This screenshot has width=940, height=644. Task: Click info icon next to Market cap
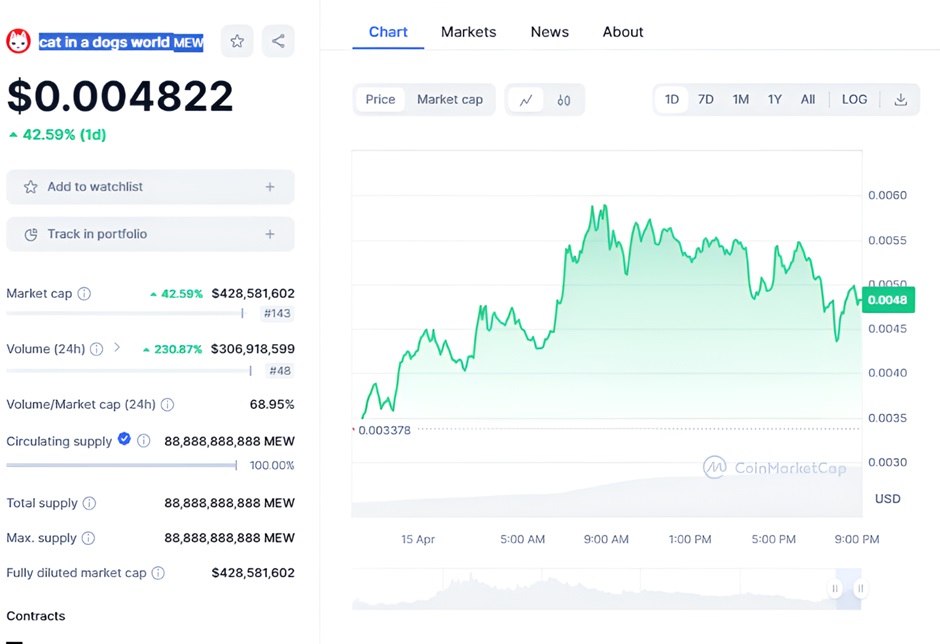coord(85,294)
